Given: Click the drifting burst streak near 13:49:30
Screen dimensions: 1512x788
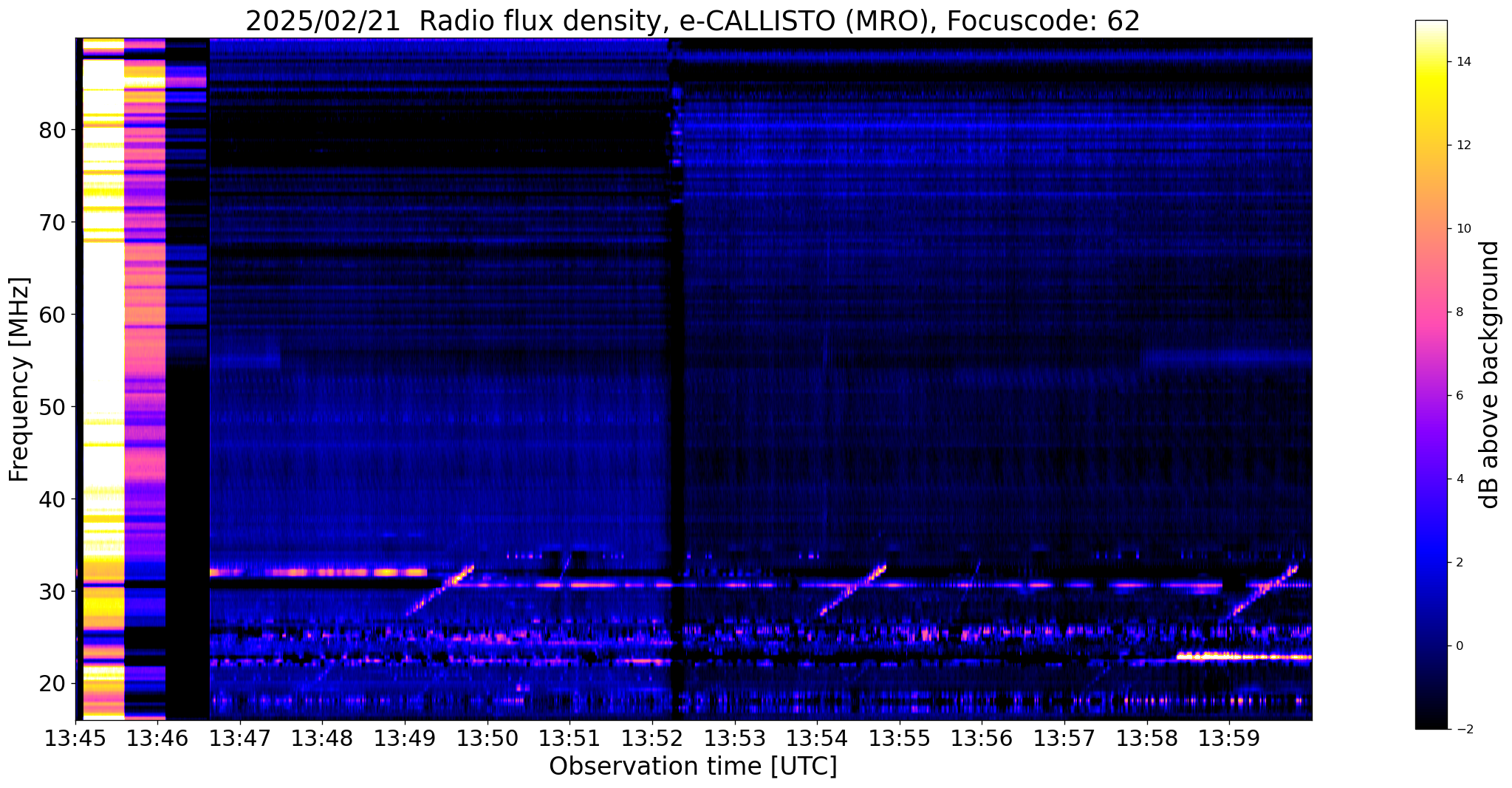Looking at the screenshot, I should pos(439,590).
